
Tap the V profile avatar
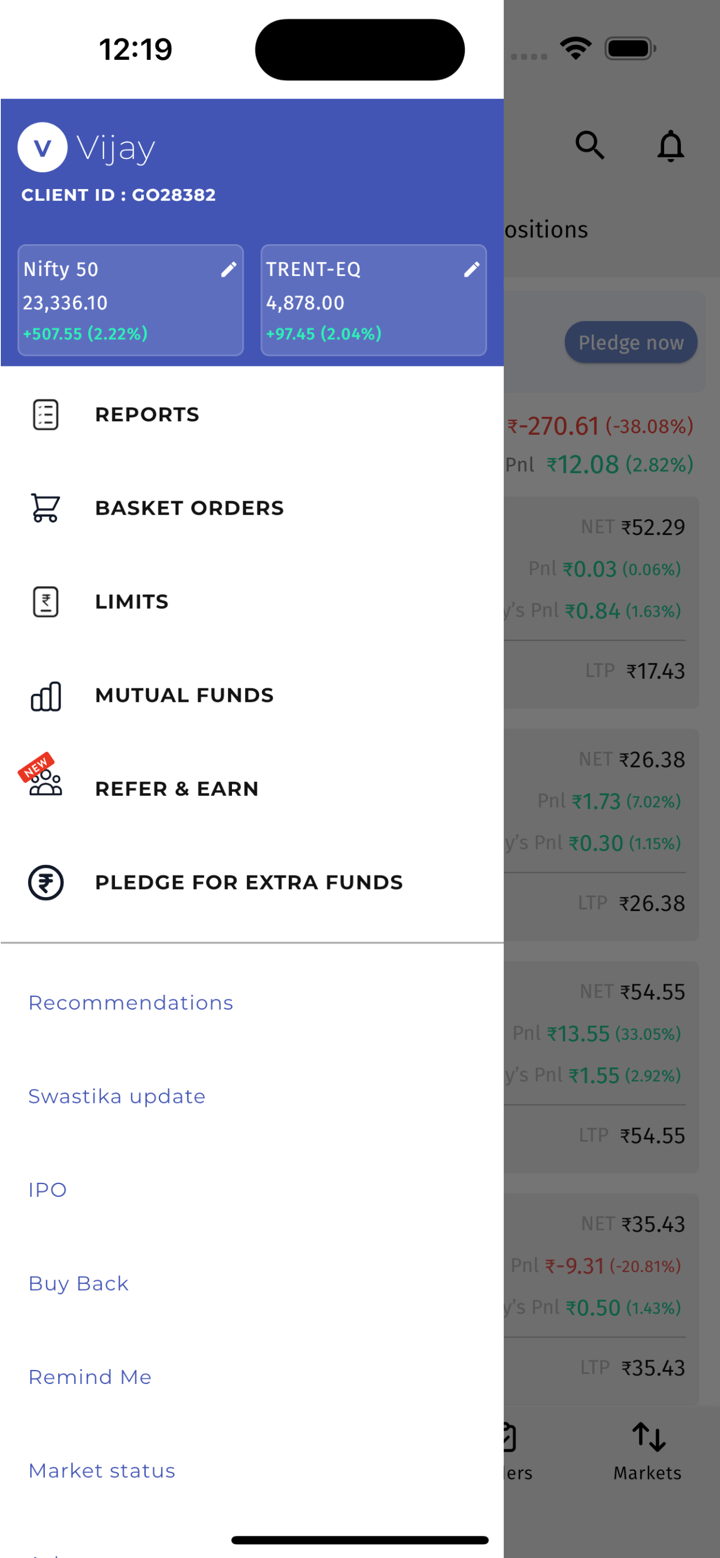(42, 148)
